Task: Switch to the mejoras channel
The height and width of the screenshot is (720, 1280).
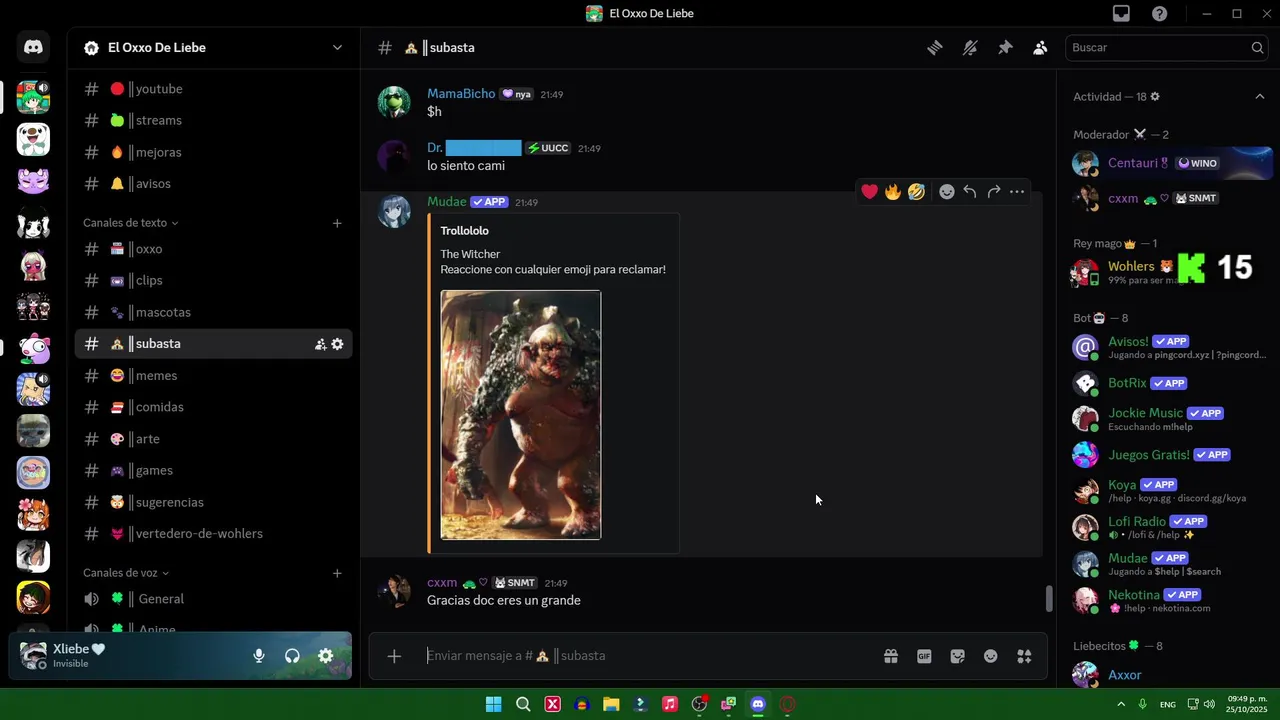Action: coord(213,152)
